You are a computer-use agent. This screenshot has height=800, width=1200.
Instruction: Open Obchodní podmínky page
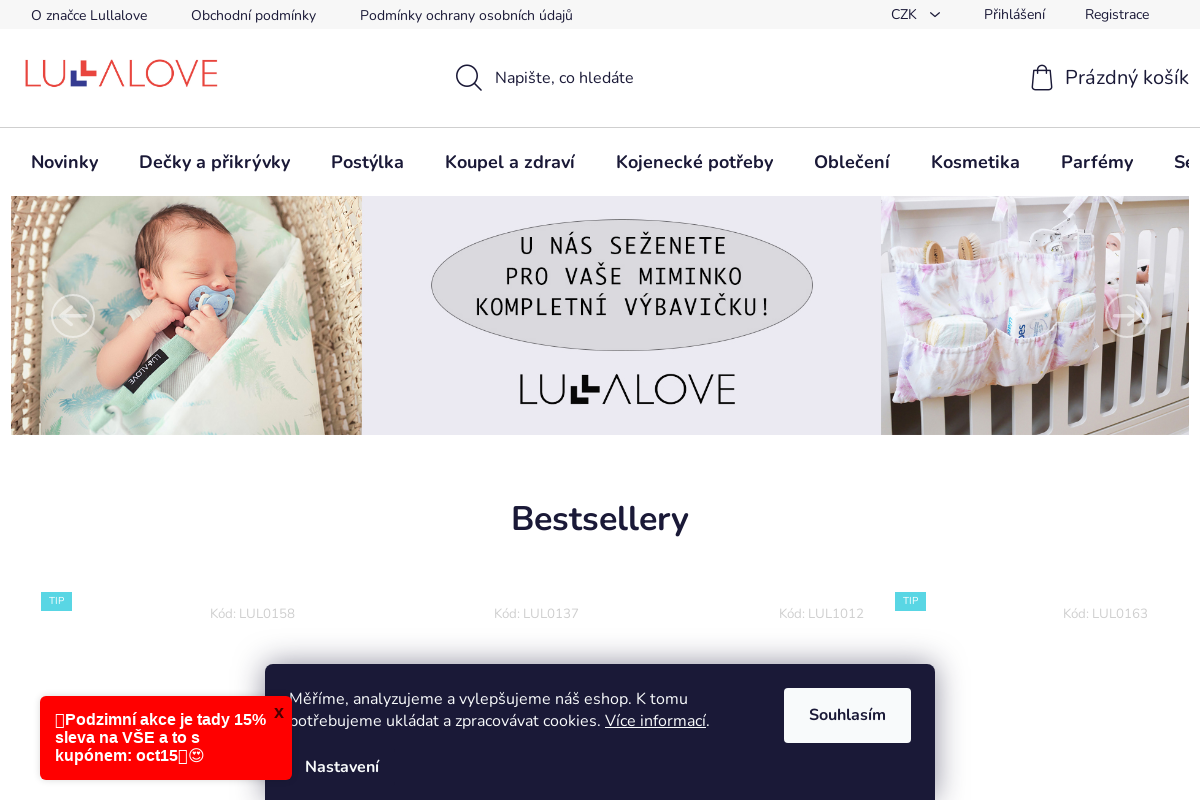[253, 15]
